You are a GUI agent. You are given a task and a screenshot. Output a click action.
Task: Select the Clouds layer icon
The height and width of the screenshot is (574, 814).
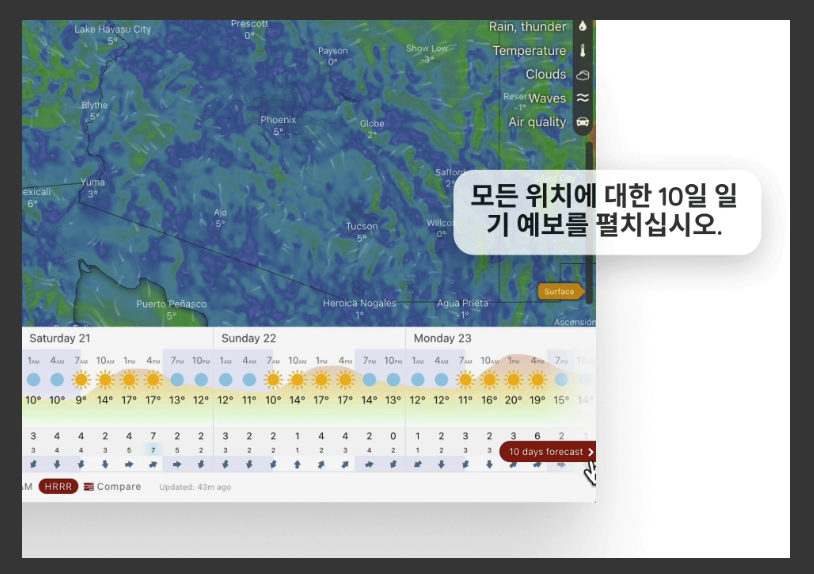tap(582, 75)
